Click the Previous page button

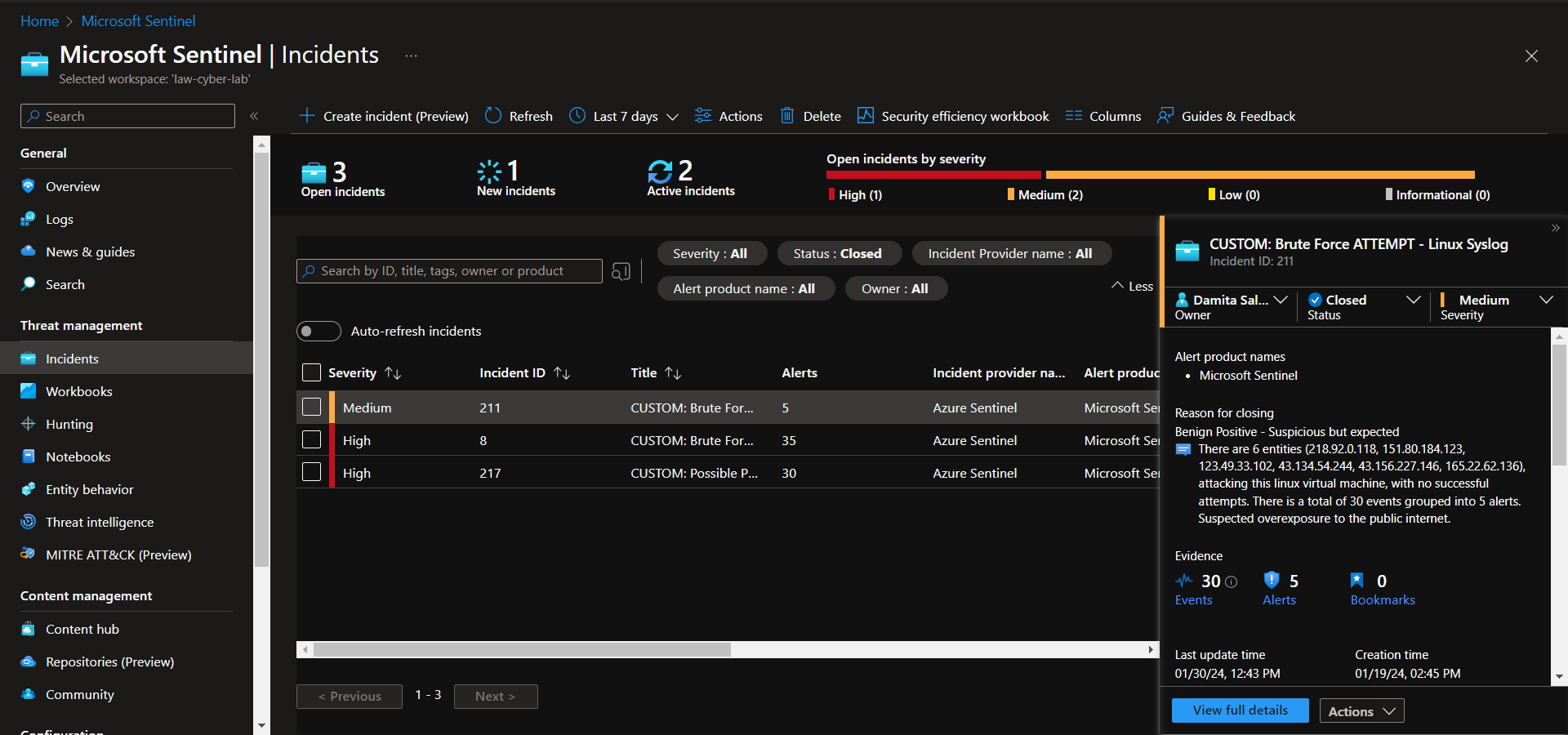click(x=350, y=697)
